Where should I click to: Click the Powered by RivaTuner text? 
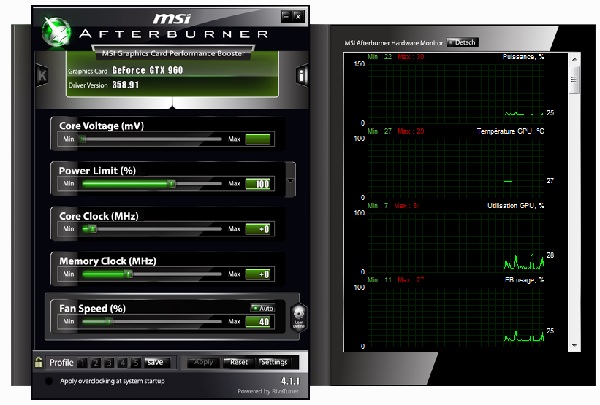click(x=267, y=391)
